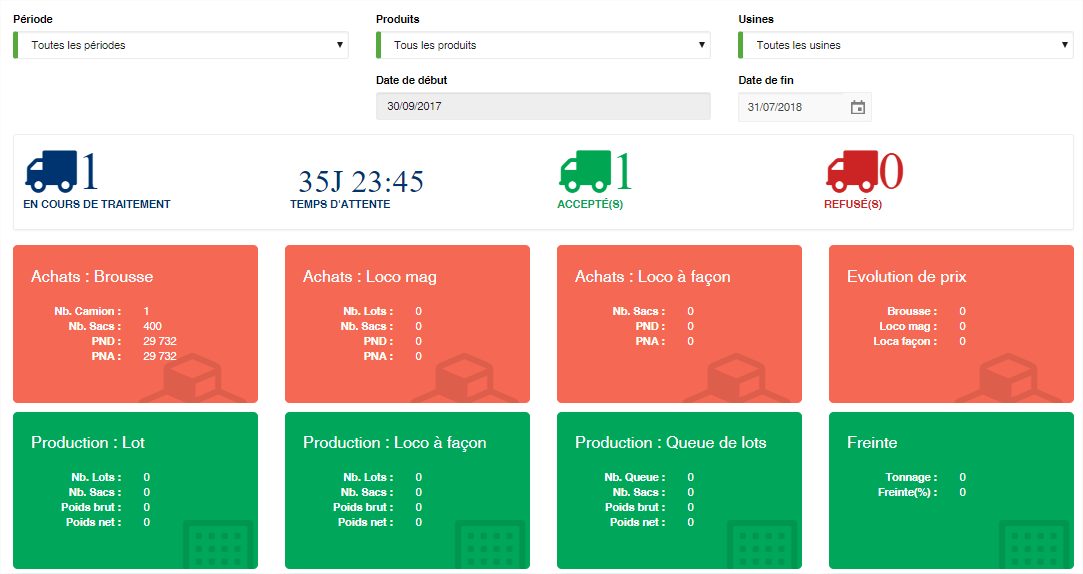
Task: Click the building icon in Production : Lot card
Action: click(x=218, y=545)
